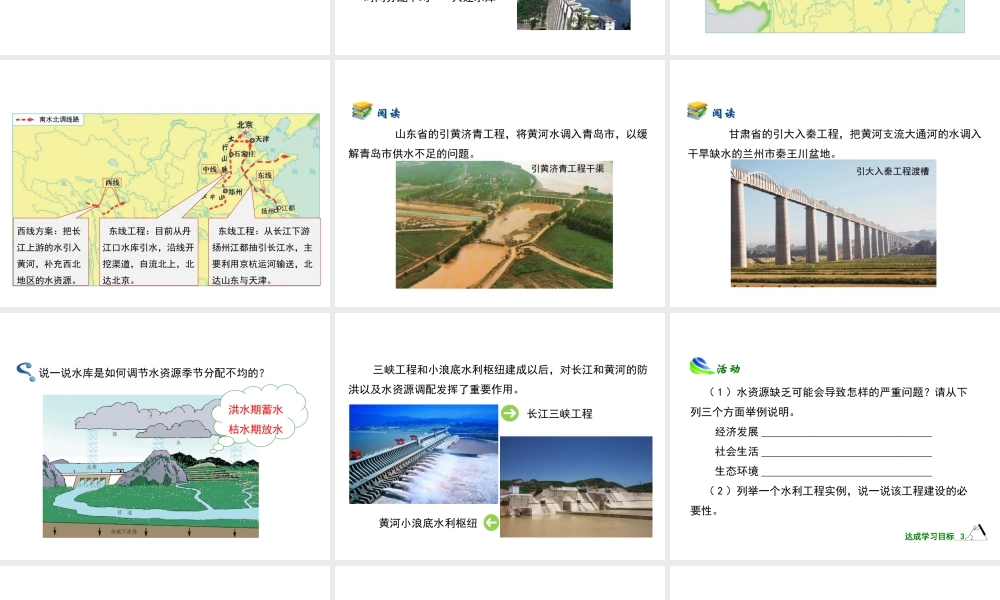Click the pencil icon next to 达成学习目标

(x=976, y=532)
